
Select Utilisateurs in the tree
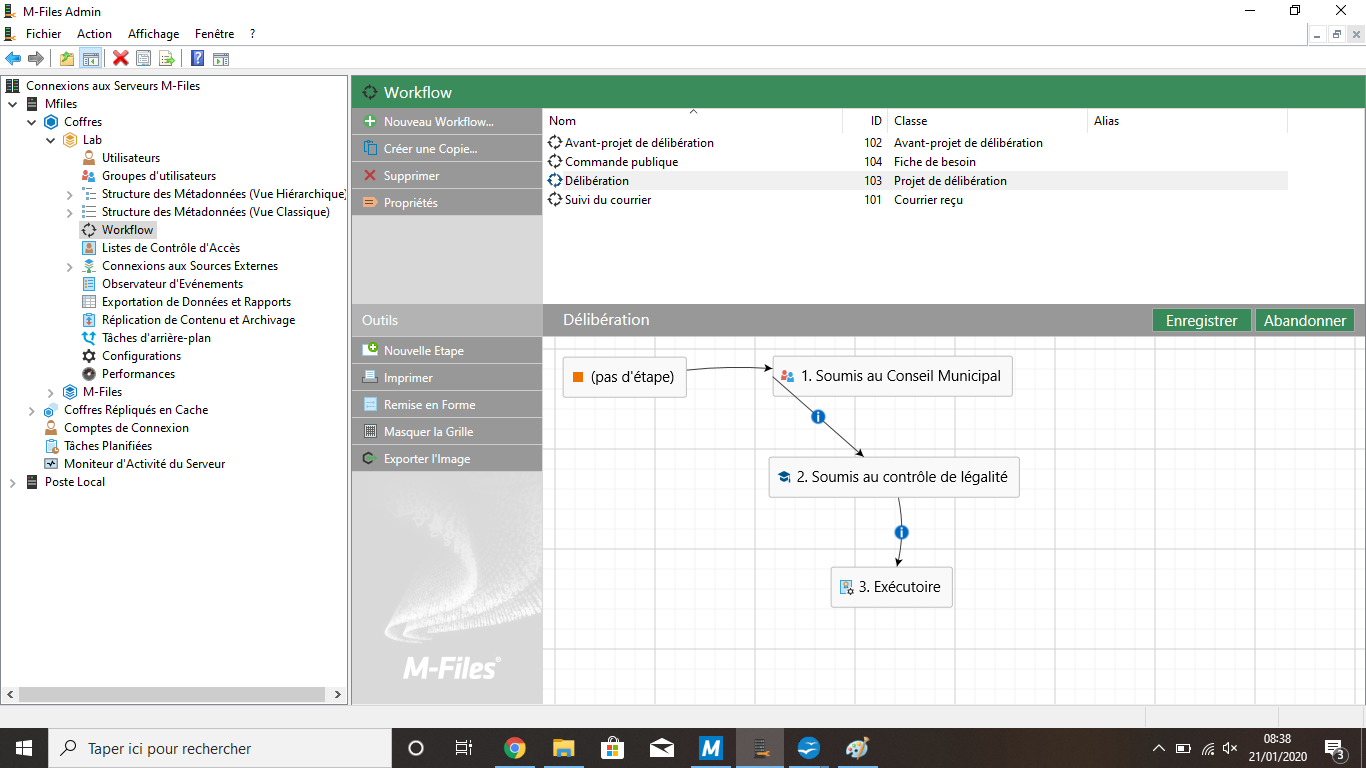(131, 158)
